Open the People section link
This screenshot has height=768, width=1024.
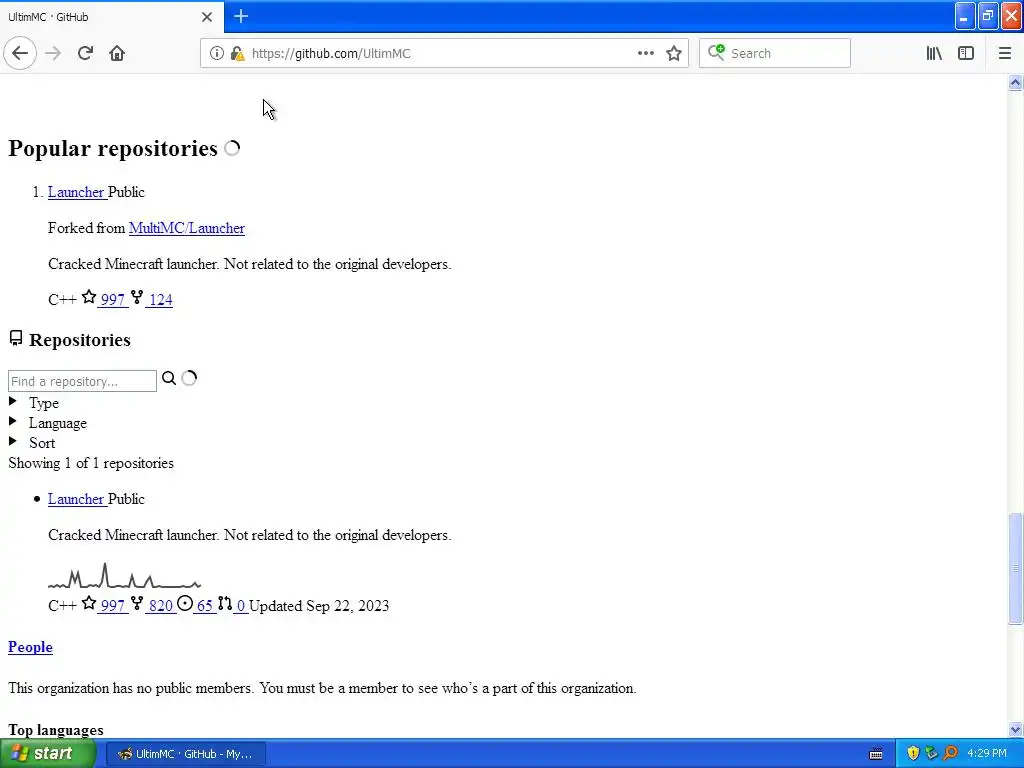pyautogui.click(x=30, y=647)
